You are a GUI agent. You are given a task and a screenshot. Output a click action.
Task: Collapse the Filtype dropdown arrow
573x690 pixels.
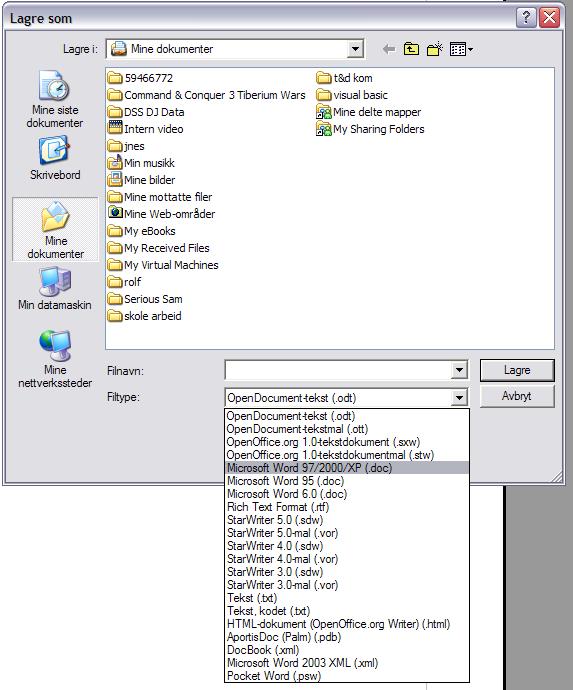point(459,398)
